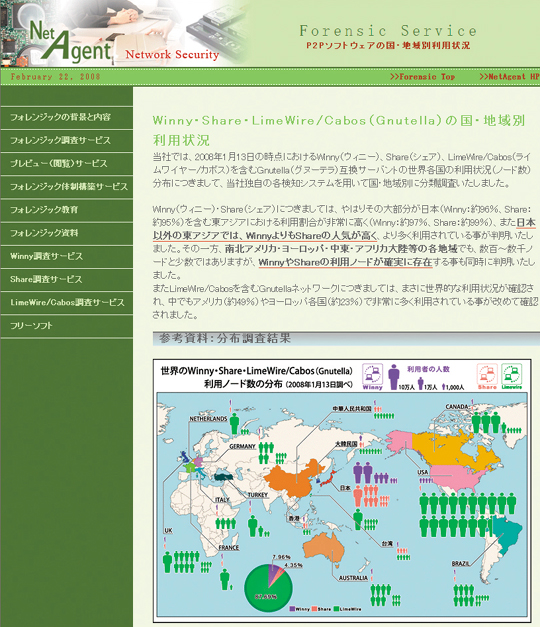This screenshot has height=627, width=540.
Task: Click the 中華人民共和国 label on map
Action: (352, 409)
